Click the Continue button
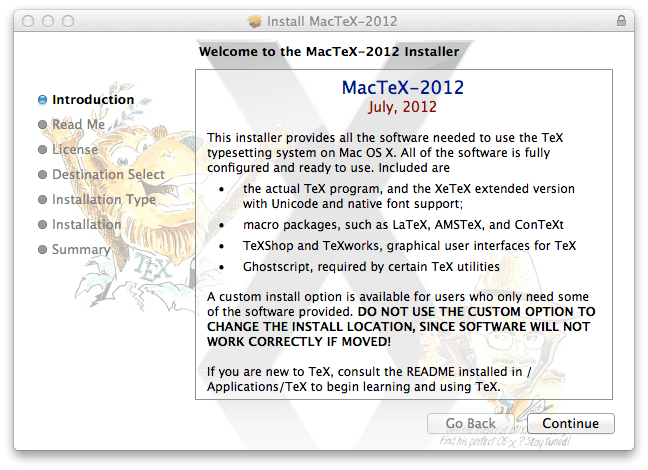Screen dimensions: 648x470 (571, 423)
